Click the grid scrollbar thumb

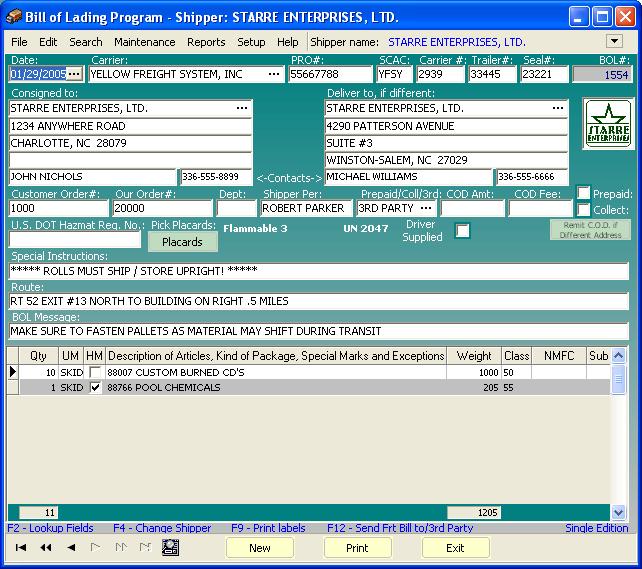[618, 379]
